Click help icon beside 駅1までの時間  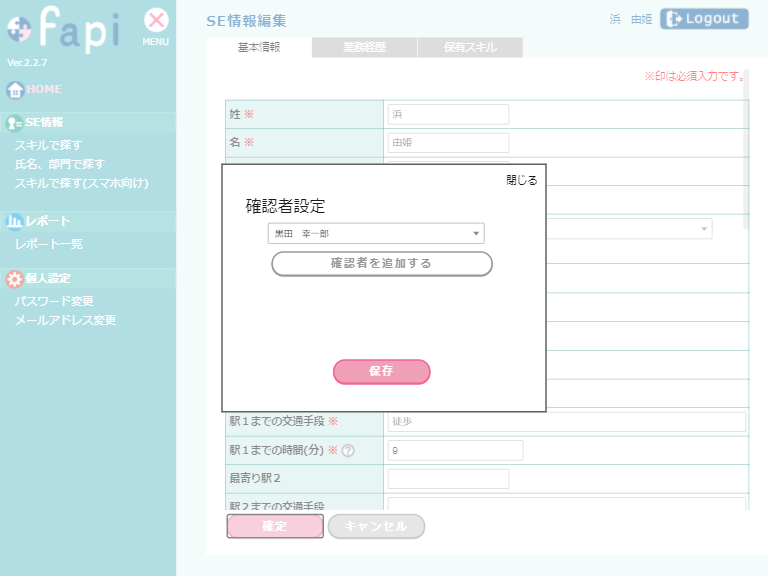point(349,451)
